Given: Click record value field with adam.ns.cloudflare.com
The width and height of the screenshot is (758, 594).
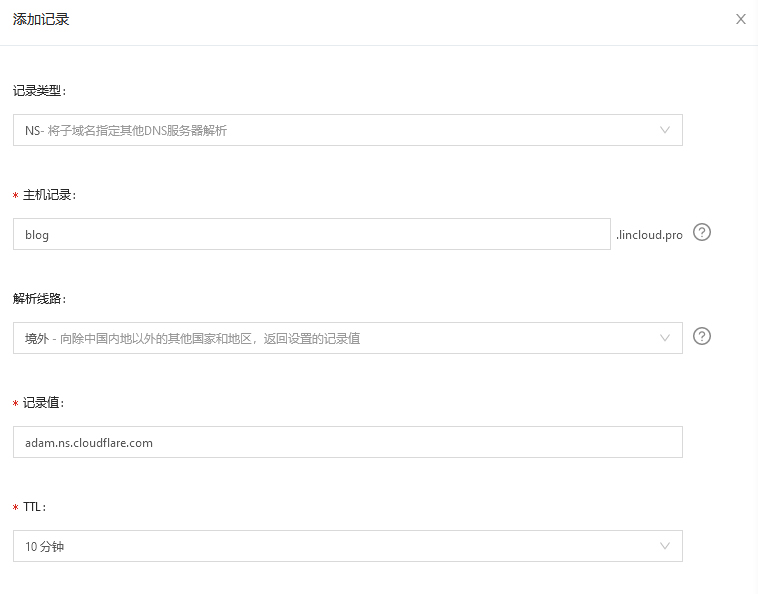Looking at the screenshot, I should click(x=347, y=442).
